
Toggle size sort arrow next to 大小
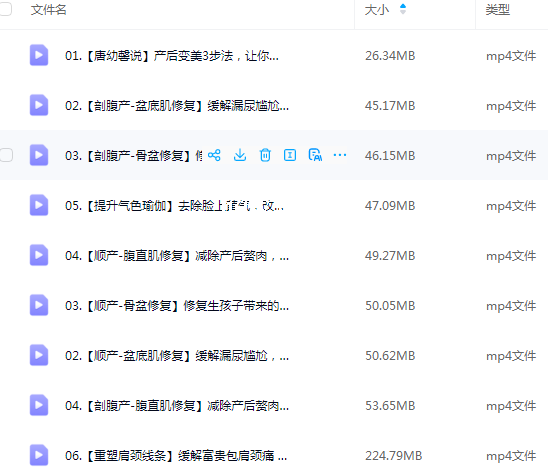[403, 9]
